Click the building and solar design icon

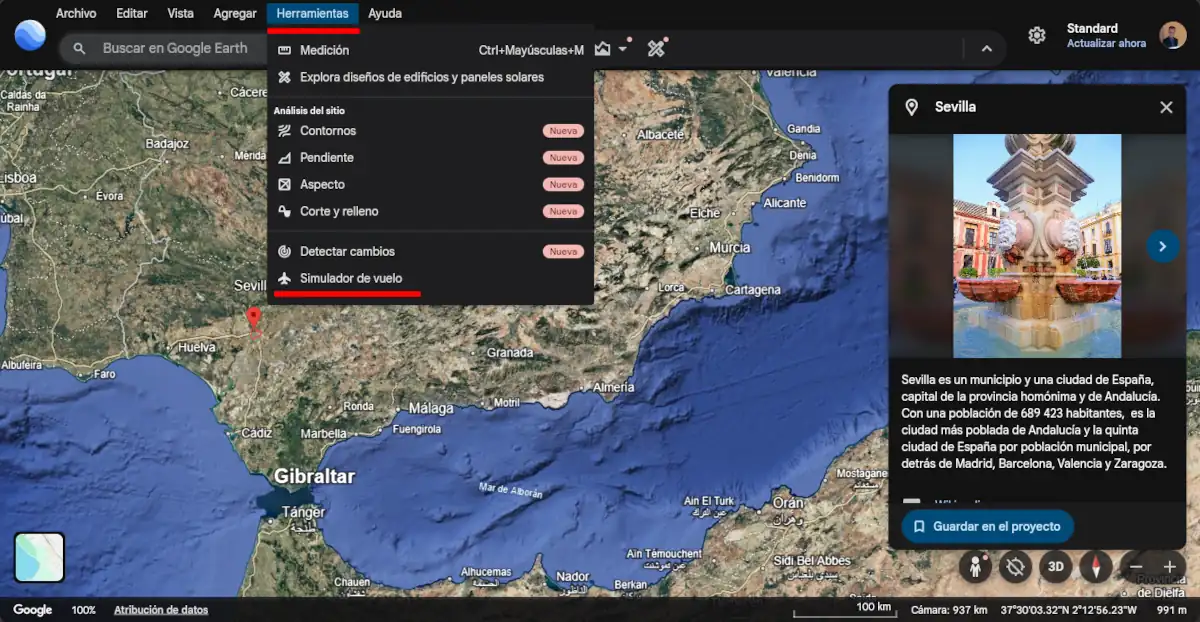[284, 77]
